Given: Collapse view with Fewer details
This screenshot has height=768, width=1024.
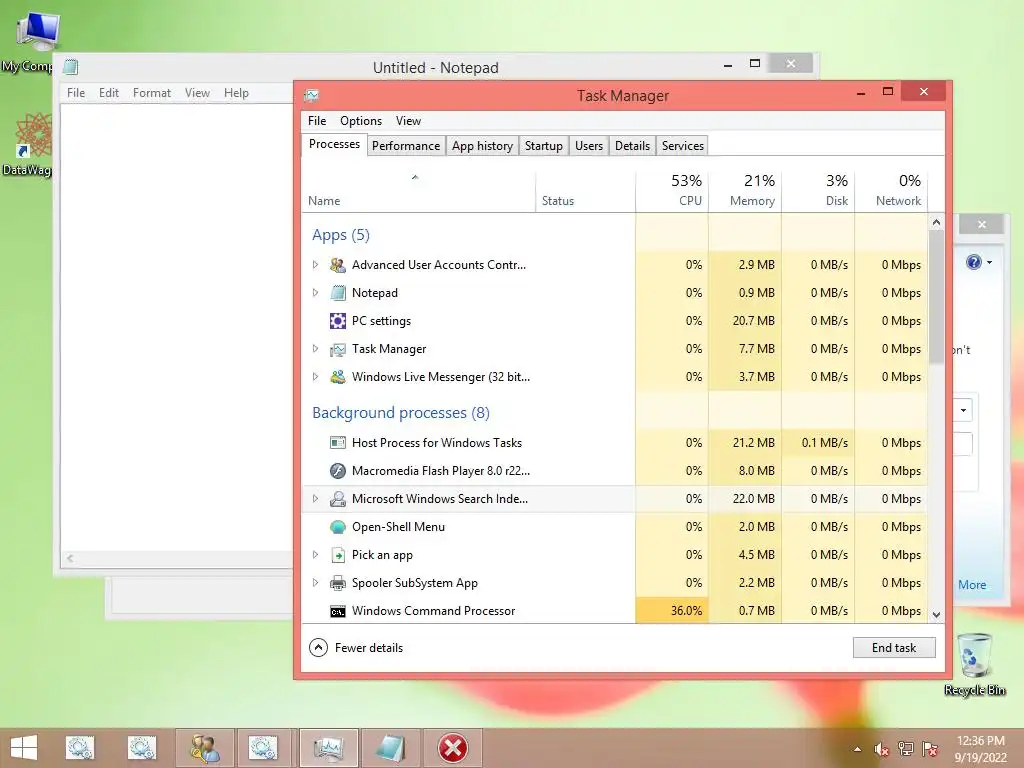Looking at the screenshot, I should [356, 648].
